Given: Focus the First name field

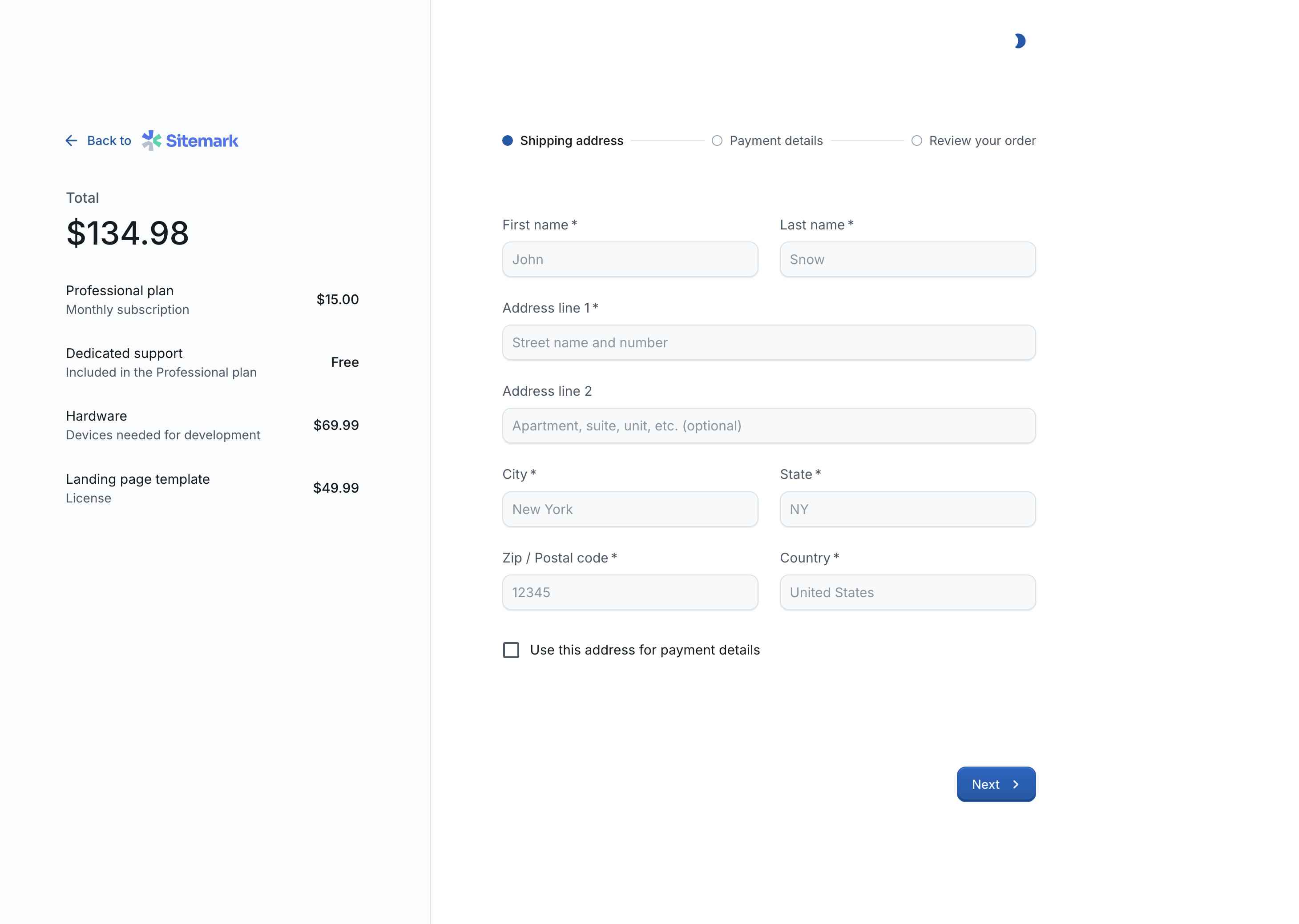Looking at the screenshot, I should tap(629, 259).
